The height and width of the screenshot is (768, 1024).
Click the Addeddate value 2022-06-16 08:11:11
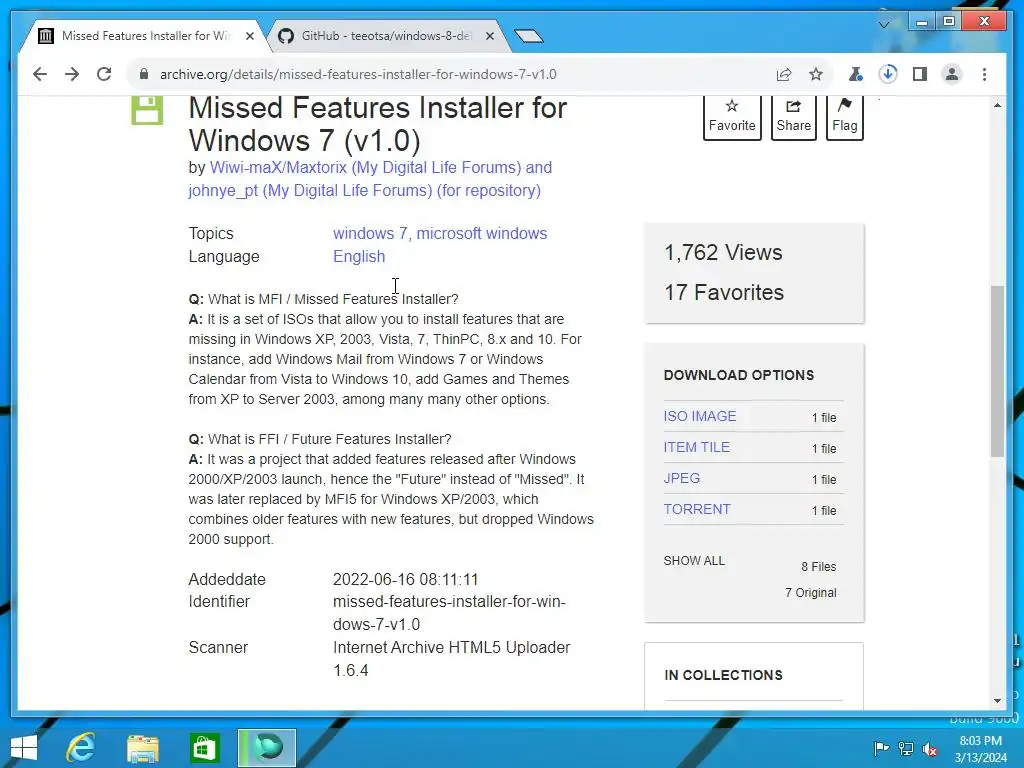406,579
